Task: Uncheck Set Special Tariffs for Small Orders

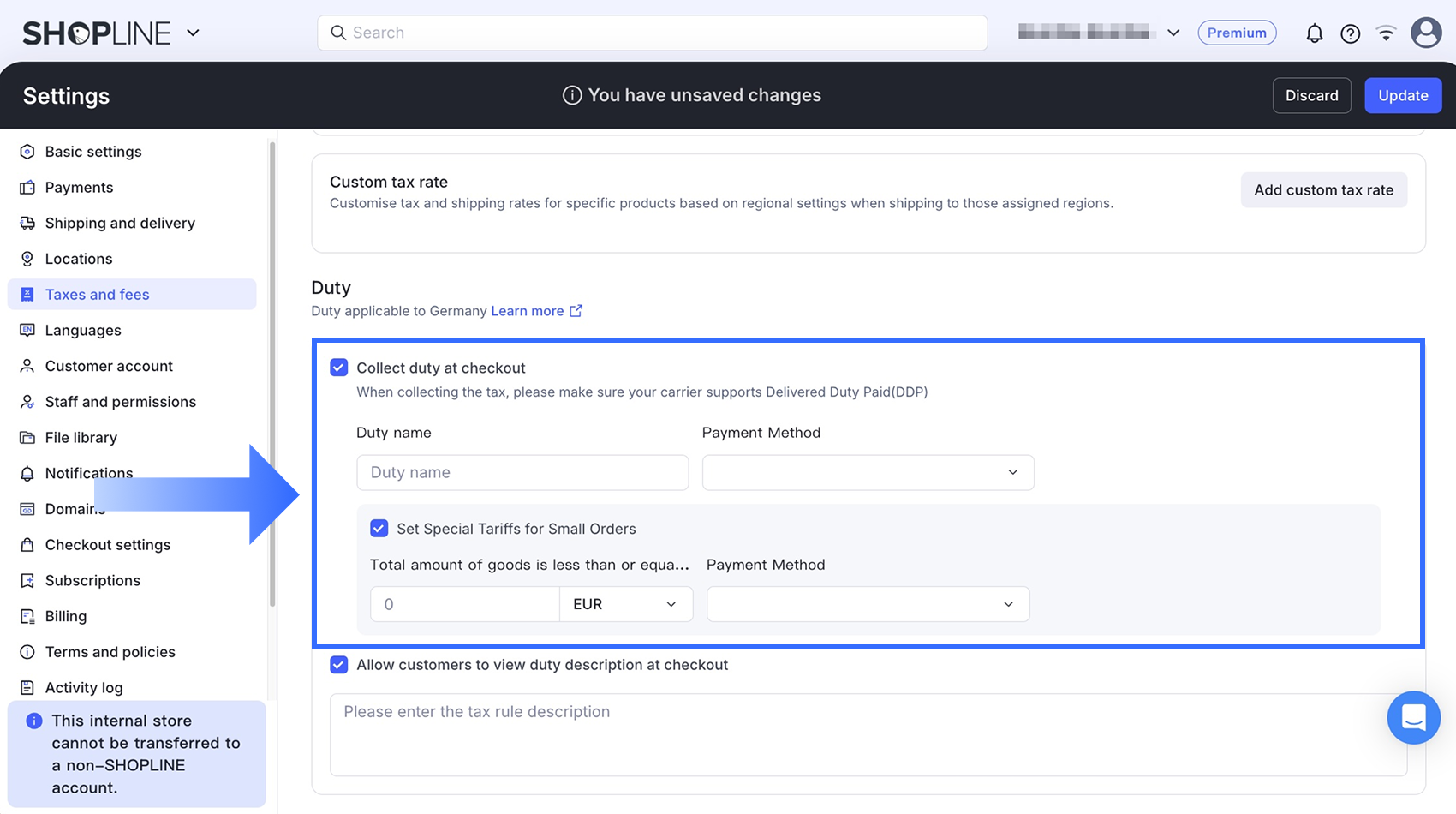Action: pos(379,529)
